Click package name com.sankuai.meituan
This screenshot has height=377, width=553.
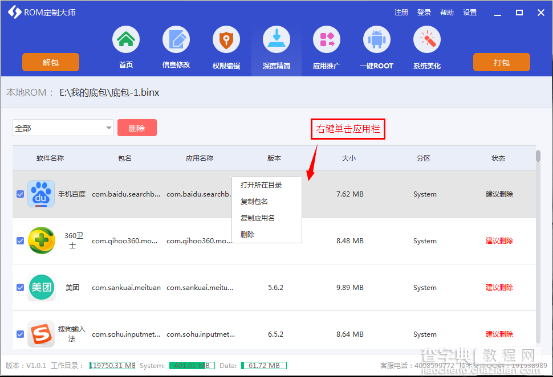pos(126,287)
